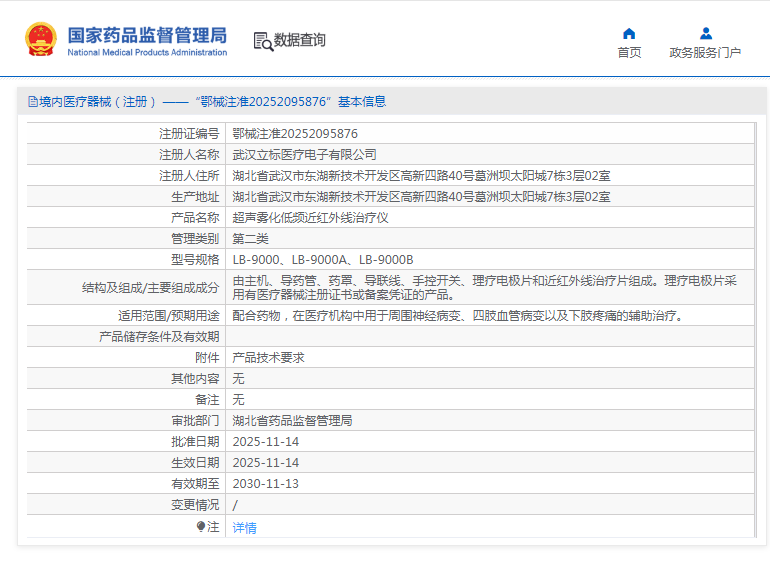Click registrant name 武汉立标医疗电子有限公司
The width and height of the screenshot is (770, 561).
(x=304, y=154)
